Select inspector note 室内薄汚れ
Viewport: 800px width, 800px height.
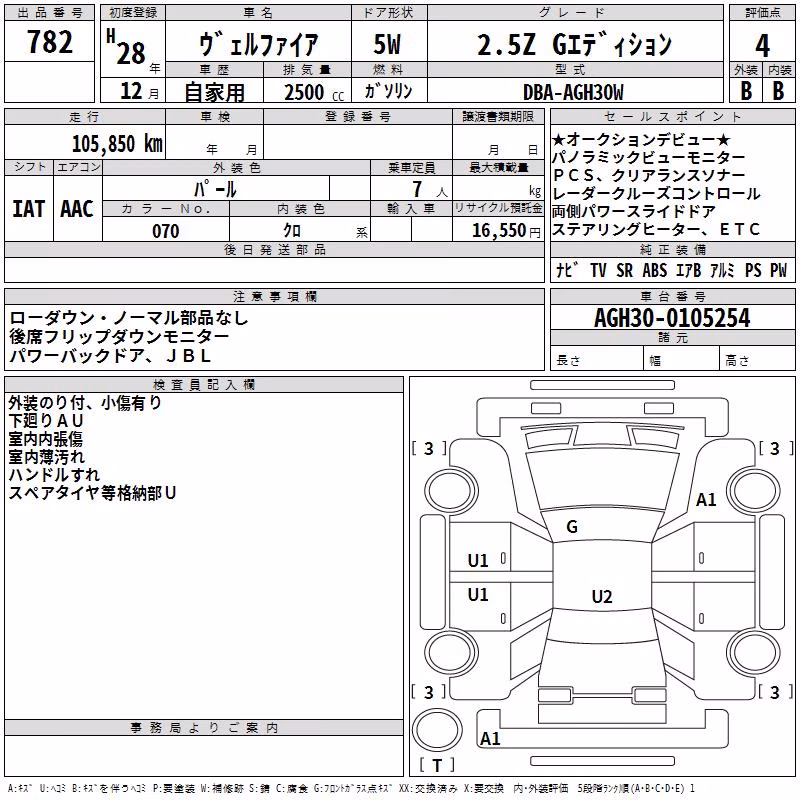click(46, 457)
